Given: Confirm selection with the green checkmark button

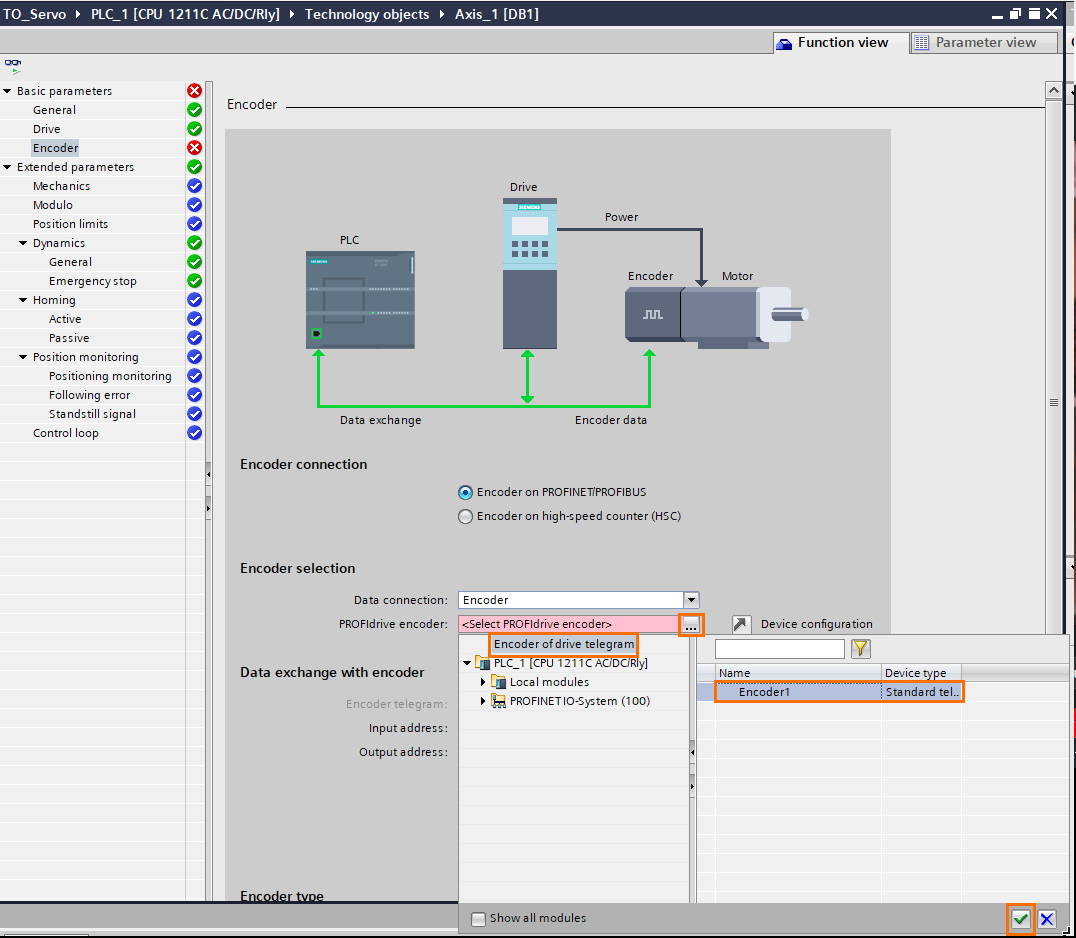Looking at the screenshot, I should (x=1020, y=919).
